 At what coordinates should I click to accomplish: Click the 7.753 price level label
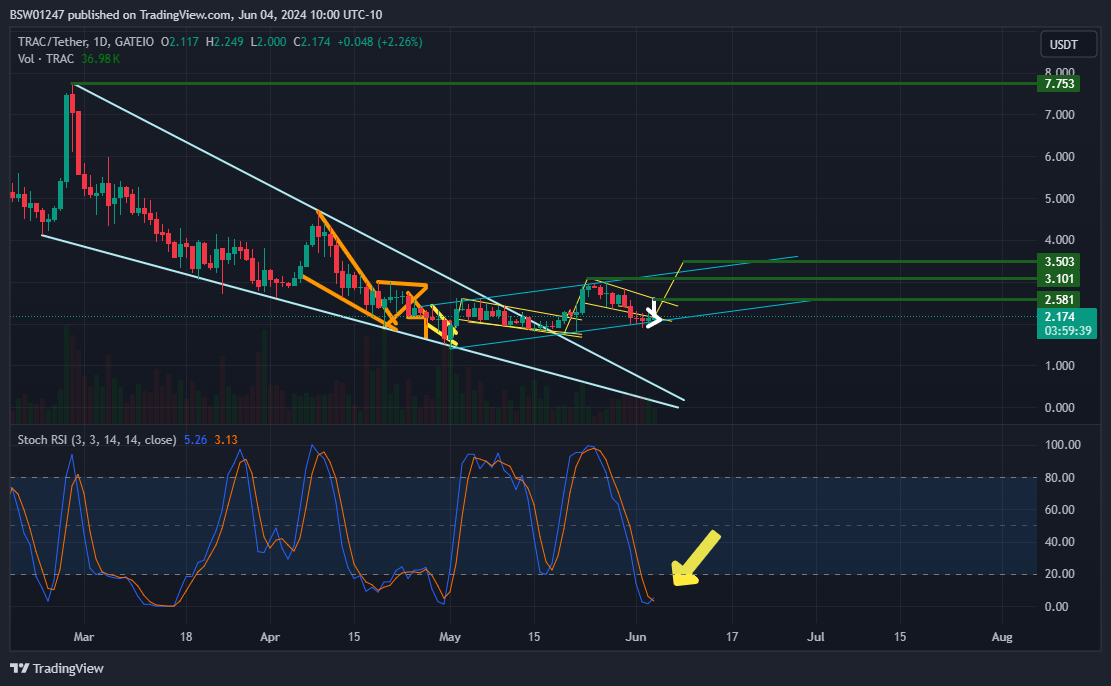click(x=1059, y=84)
